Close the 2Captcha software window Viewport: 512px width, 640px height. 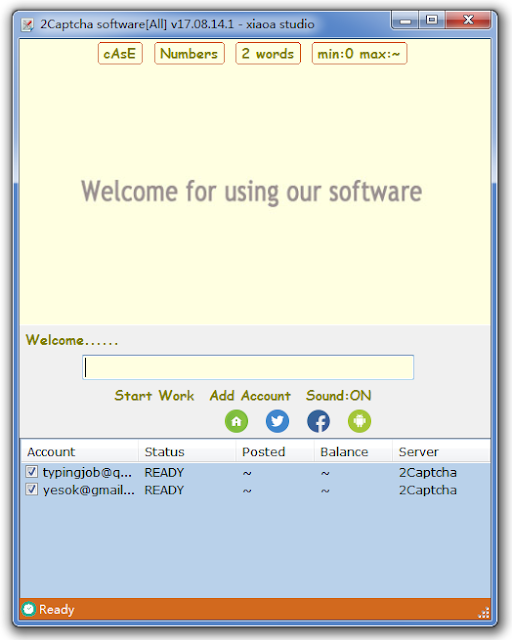coord(468,20)
